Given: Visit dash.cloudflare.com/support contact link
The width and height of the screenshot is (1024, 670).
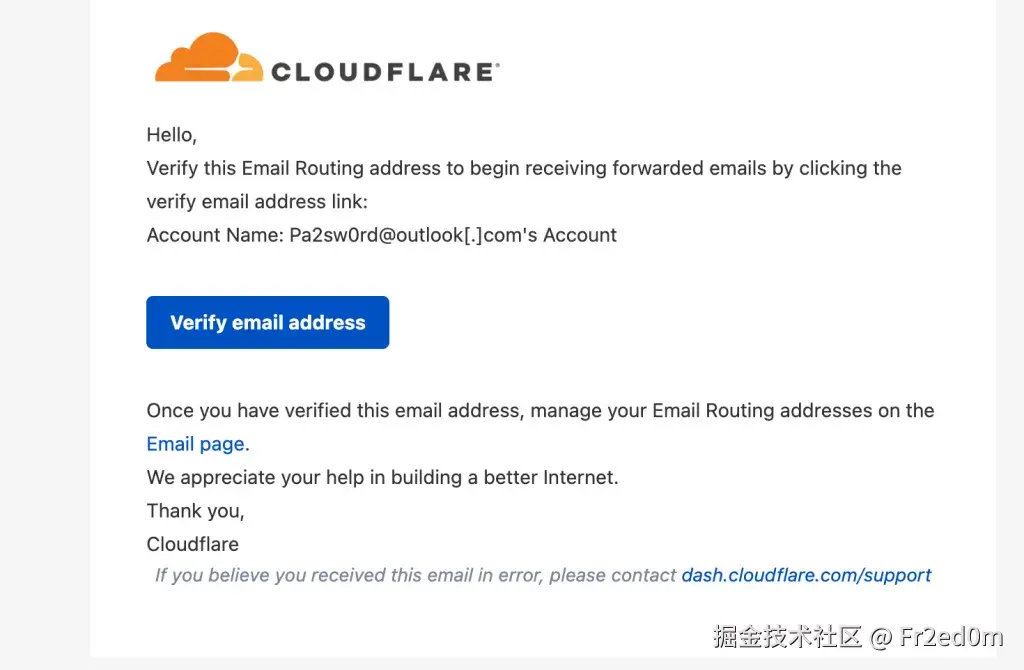Looking at the screenshot, I should point(806,575).
